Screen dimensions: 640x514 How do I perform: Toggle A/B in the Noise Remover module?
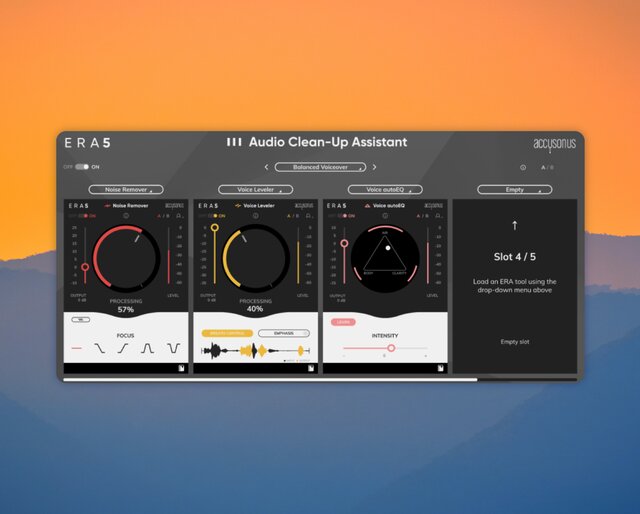click(163, 216)
